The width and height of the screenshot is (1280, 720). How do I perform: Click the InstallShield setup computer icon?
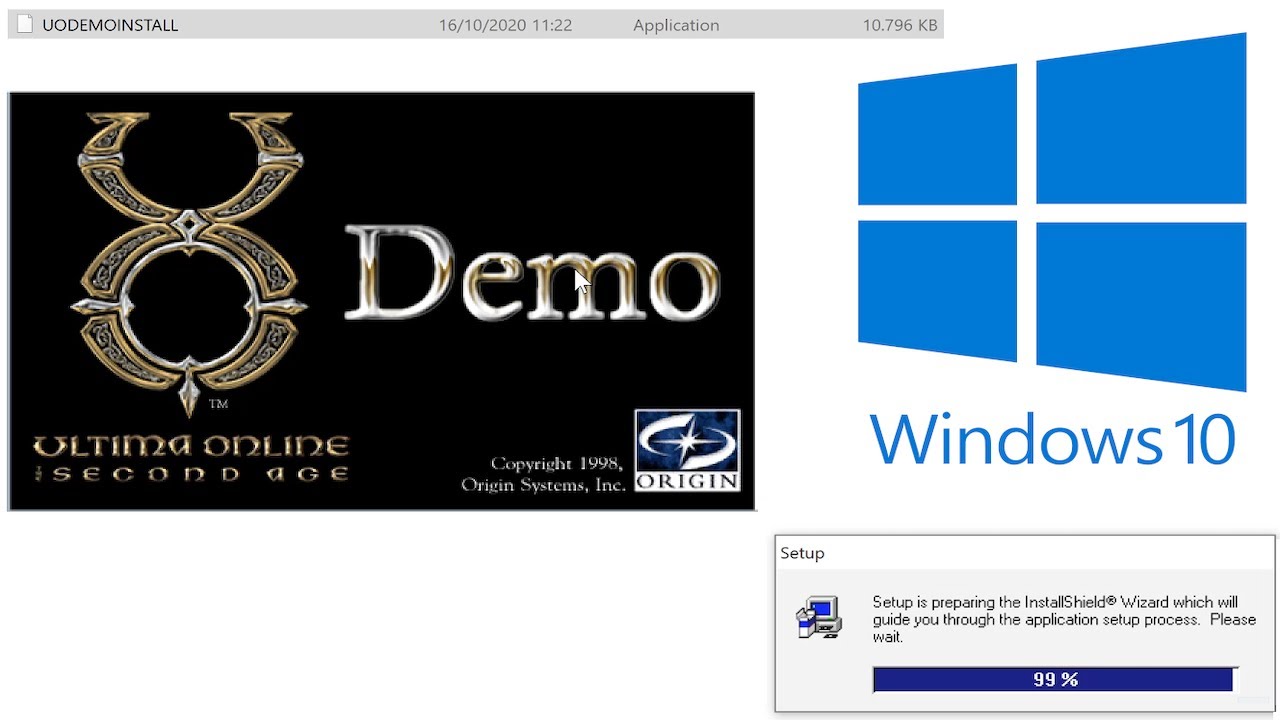point(819,618)
